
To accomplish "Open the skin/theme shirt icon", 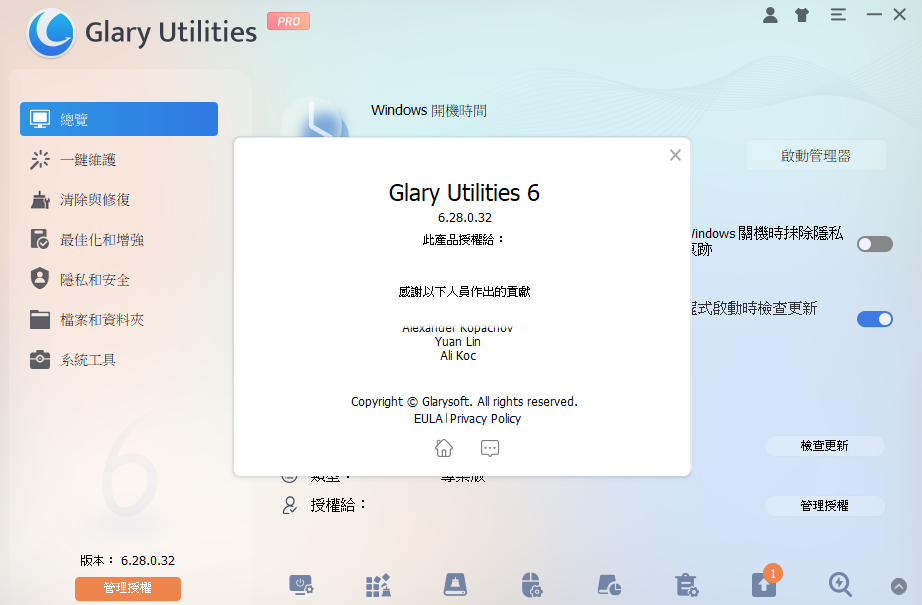I will [802, 15].
